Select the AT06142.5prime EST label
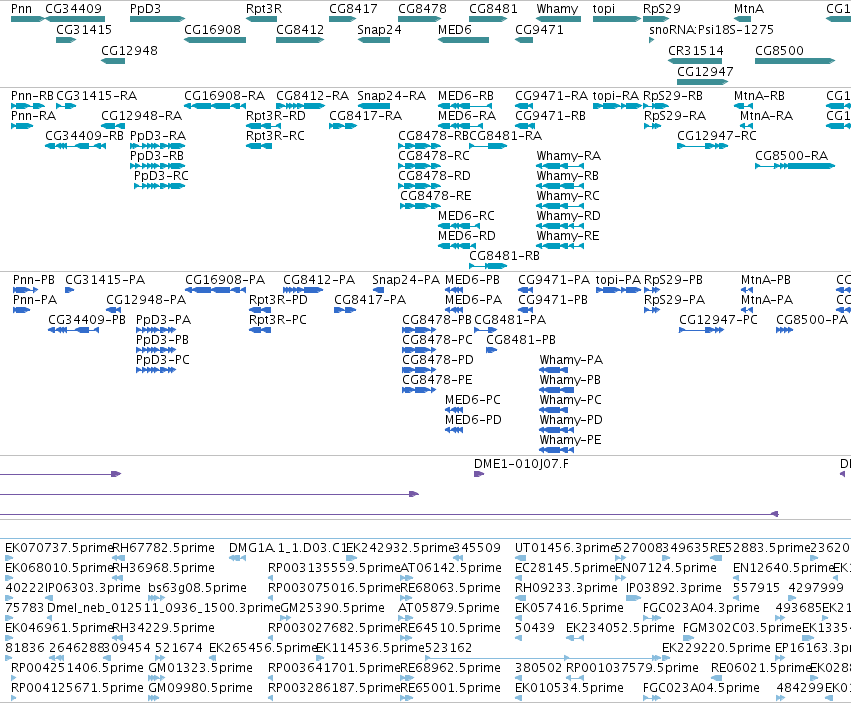This screenshot has width=851, height=703. (451, 568)
